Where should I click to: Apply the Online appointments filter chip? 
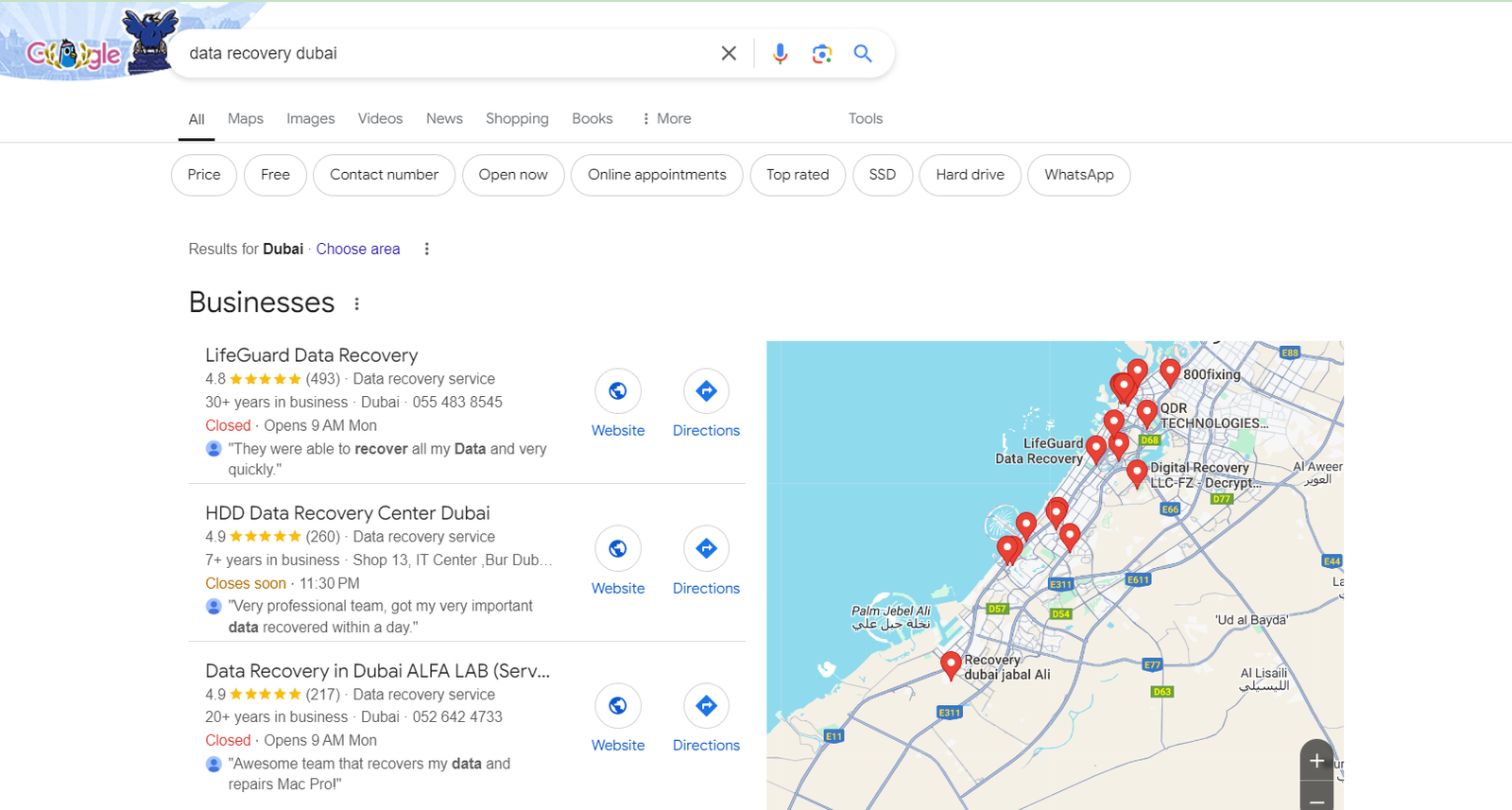pos(657,175)
